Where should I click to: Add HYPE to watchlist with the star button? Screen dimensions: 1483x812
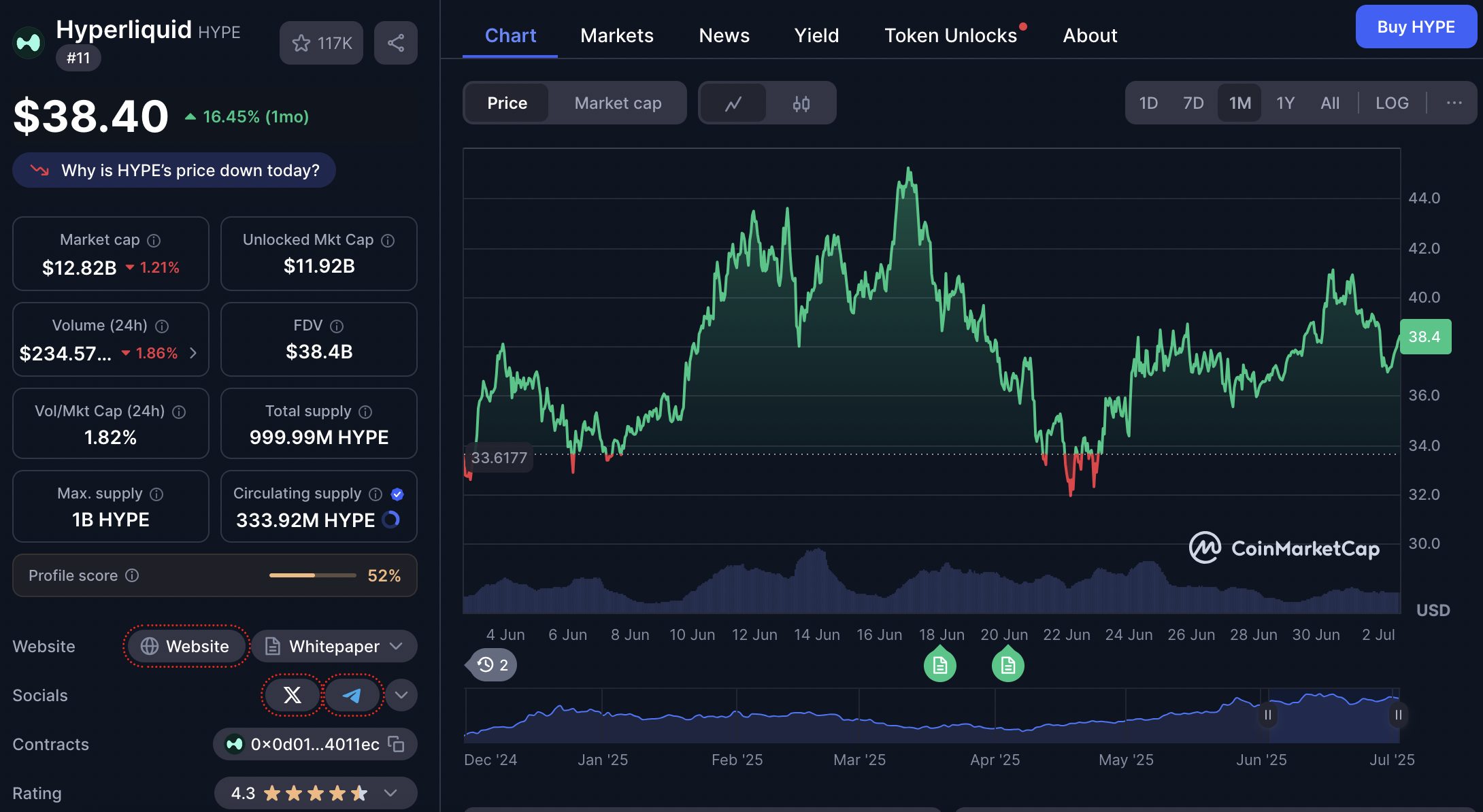point(321,43)
